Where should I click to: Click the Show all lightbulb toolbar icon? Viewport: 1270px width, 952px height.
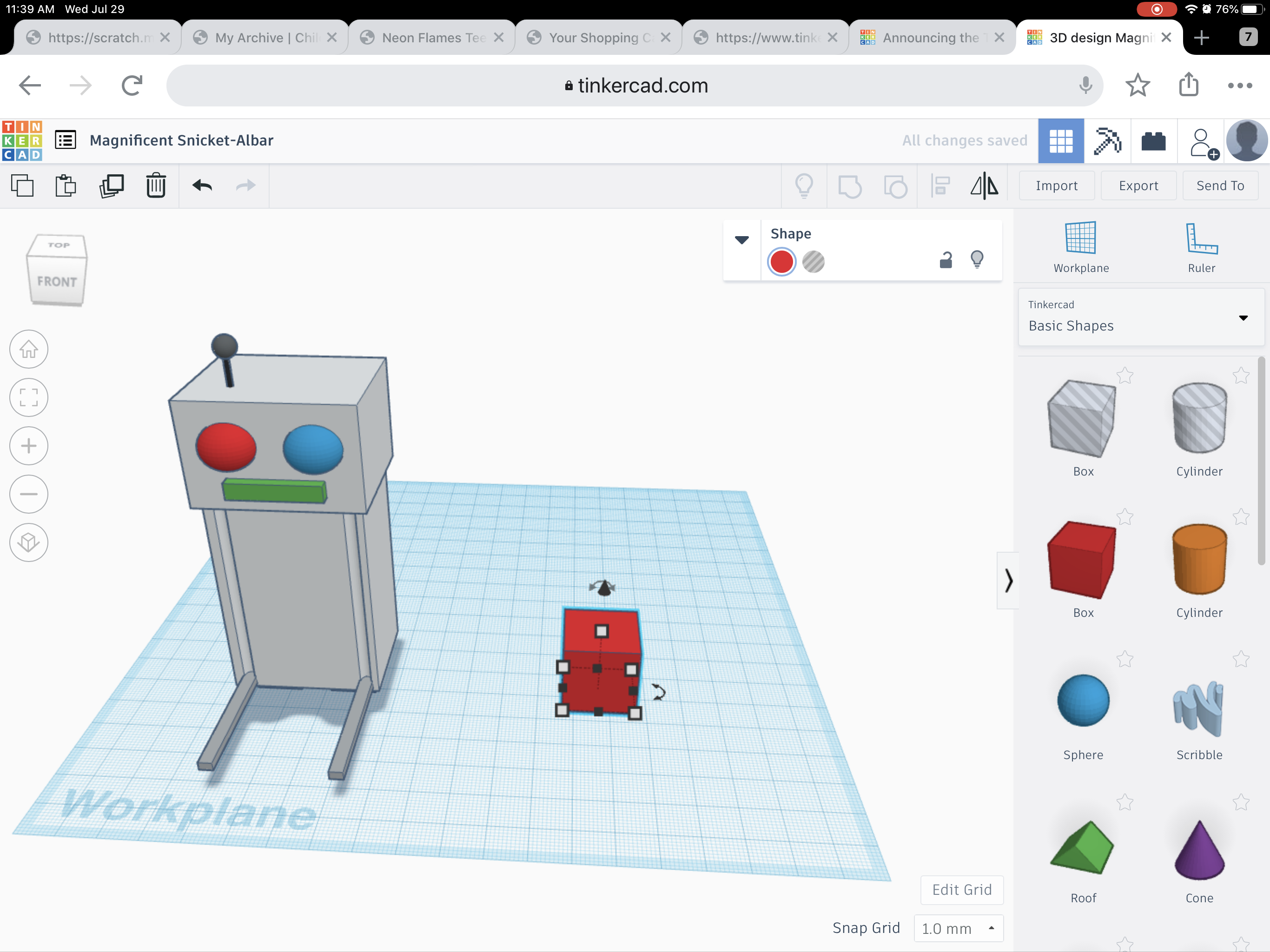[804, 186]
